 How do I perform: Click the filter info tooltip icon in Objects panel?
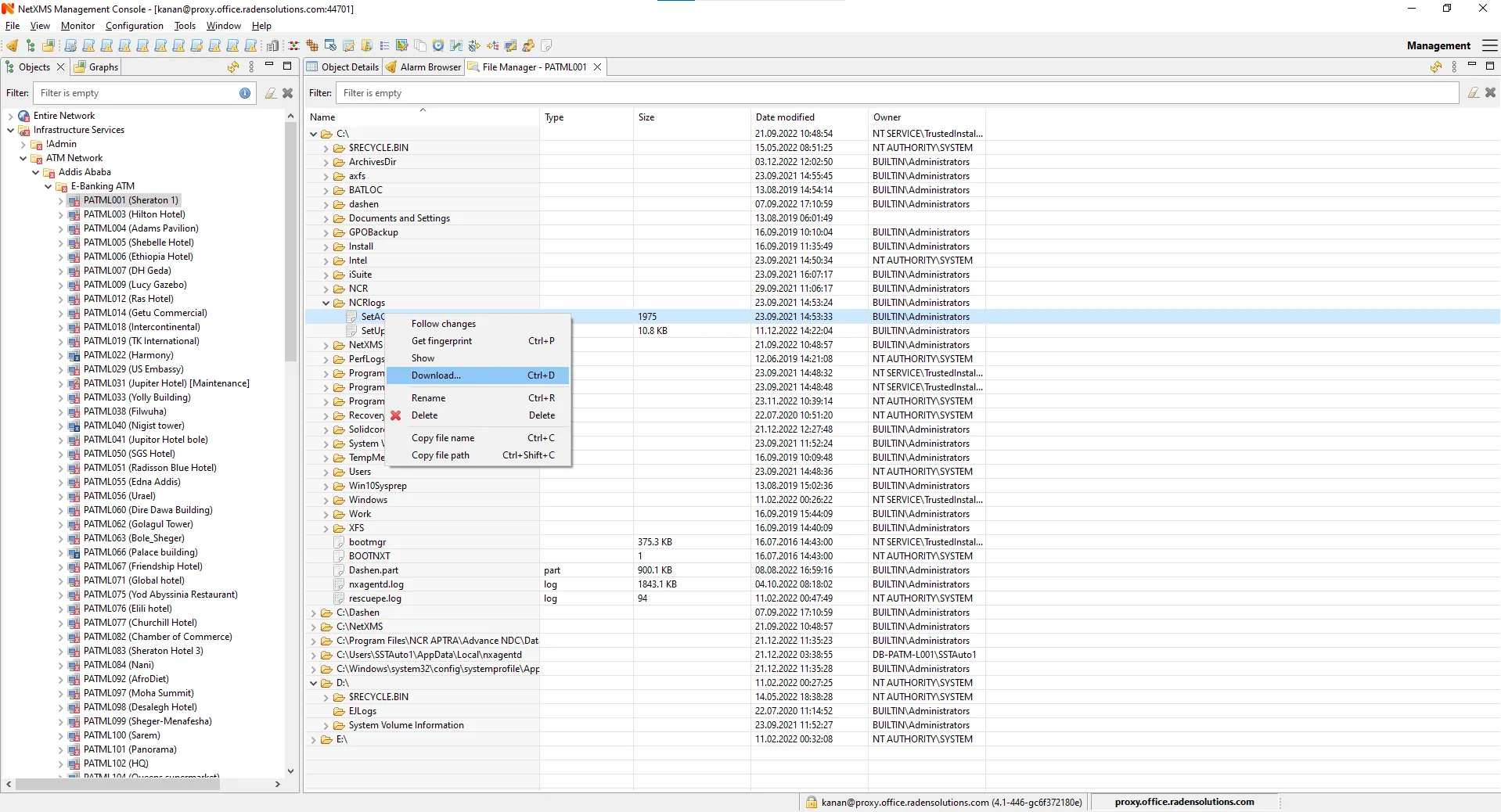[244, 92]
